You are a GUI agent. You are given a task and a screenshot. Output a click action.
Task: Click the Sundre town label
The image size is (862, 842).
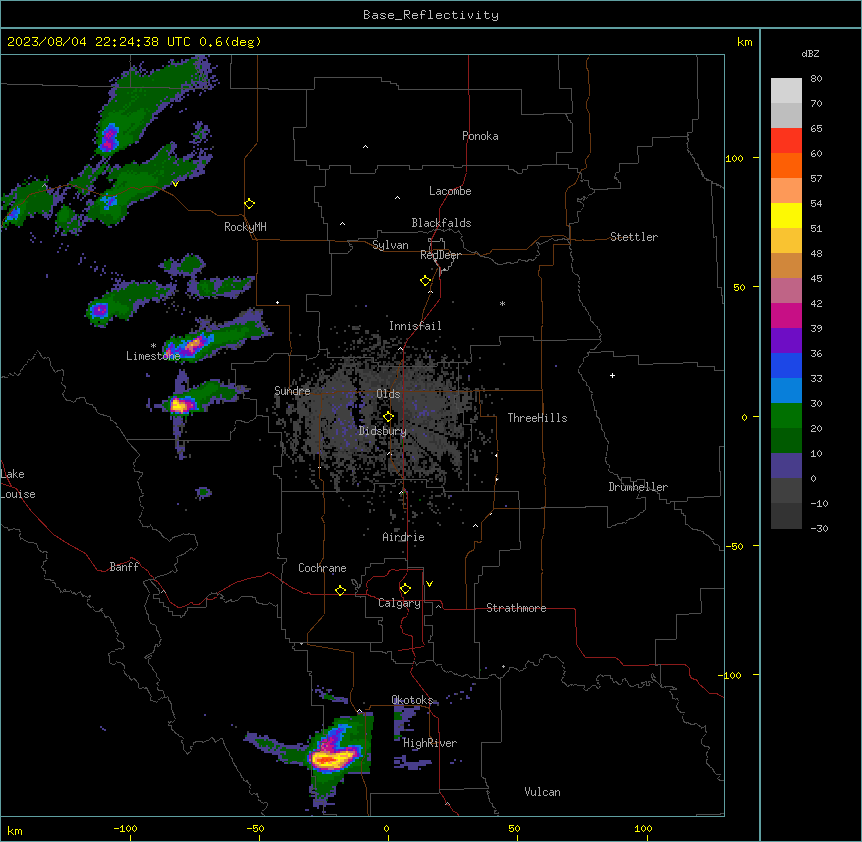[292, 391]
